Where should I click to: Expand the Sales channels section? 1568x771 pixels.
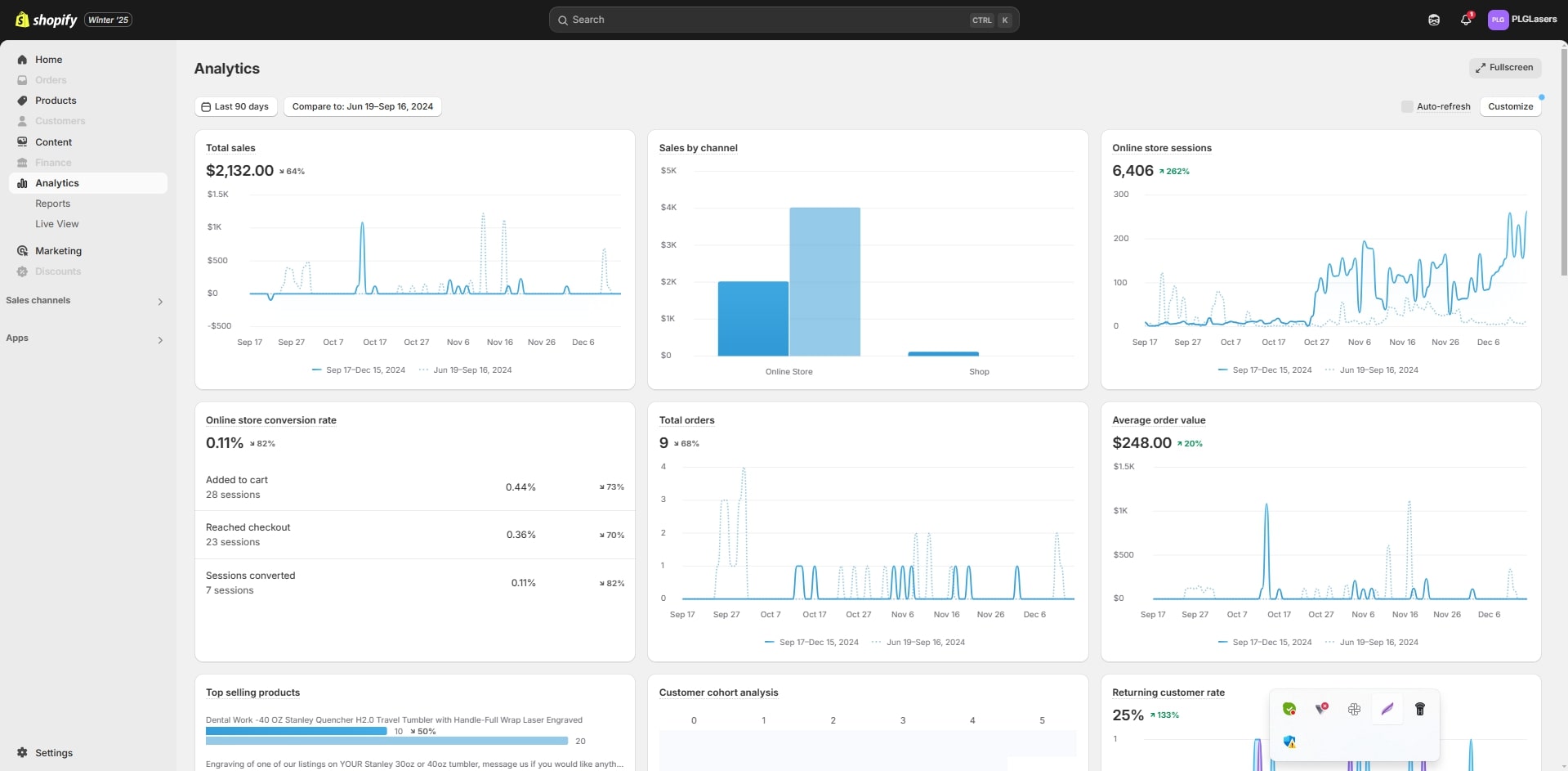coord(160,302)
